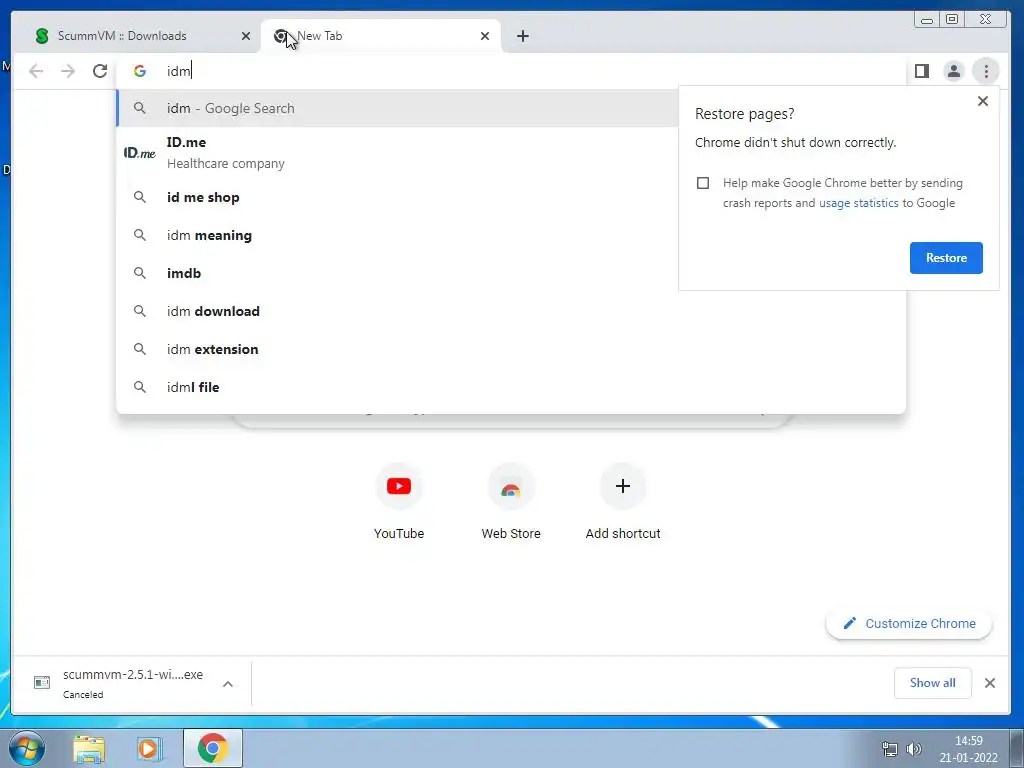The image size is (1024, 768).
Task: Click the browser forward arrow
Action: [x=68, y=71]
